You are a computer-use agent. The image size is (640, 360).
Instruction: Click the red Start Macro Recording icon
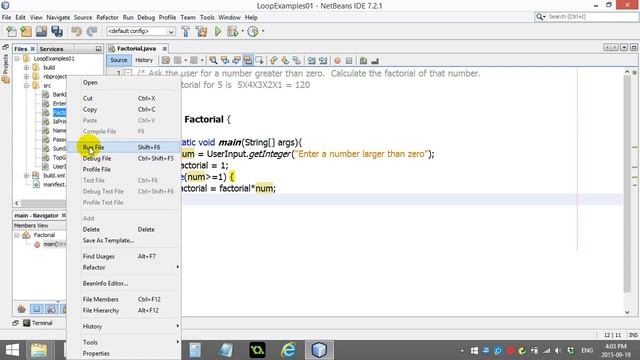(x=338, y=60)
